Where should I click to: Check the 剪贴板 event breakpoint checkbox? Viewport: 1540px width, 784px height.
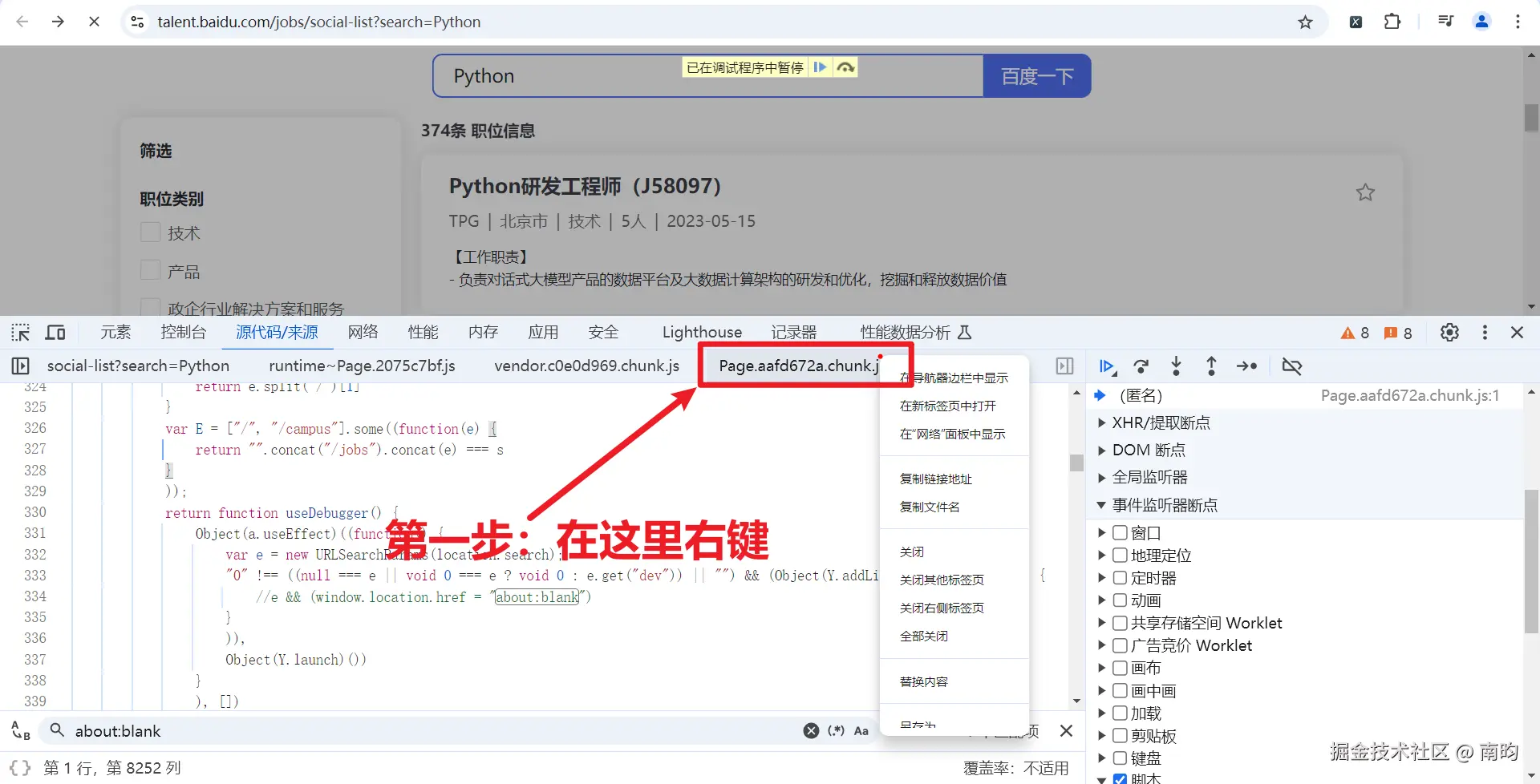(1120, 735)
